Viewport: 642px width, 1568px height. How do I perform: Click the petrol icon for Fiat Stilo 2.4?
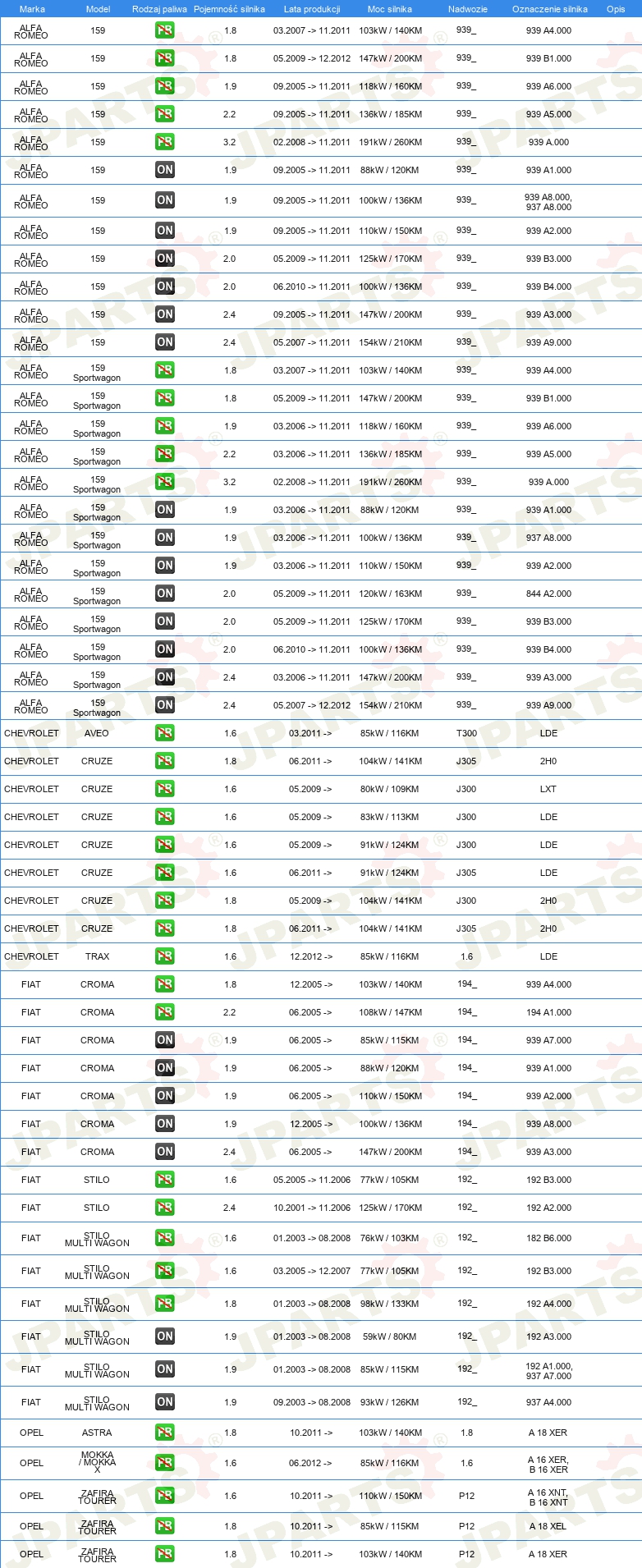[x=165, y=1208]
